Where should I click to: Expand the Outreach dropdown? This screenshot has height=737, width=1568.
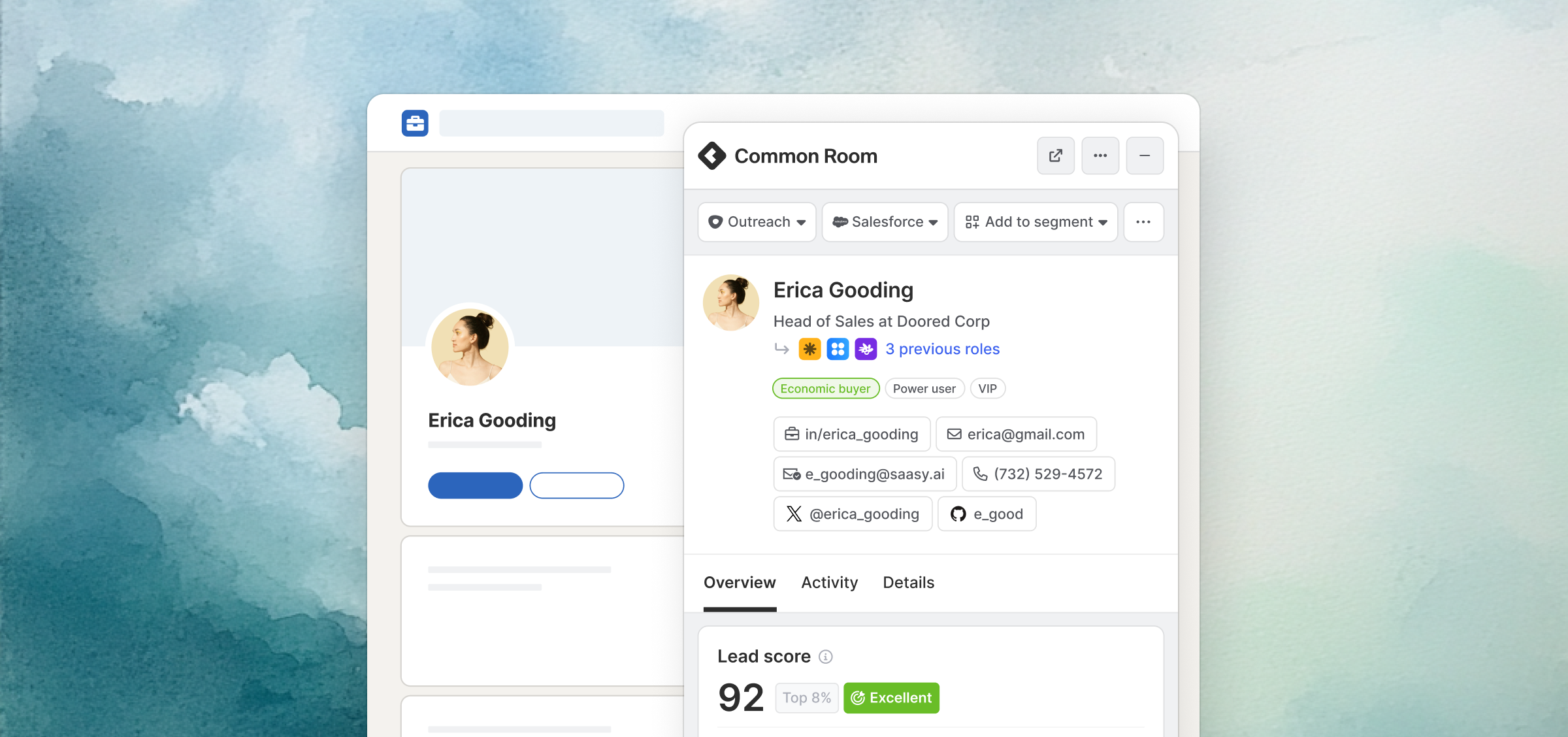(x=757, y=222)
